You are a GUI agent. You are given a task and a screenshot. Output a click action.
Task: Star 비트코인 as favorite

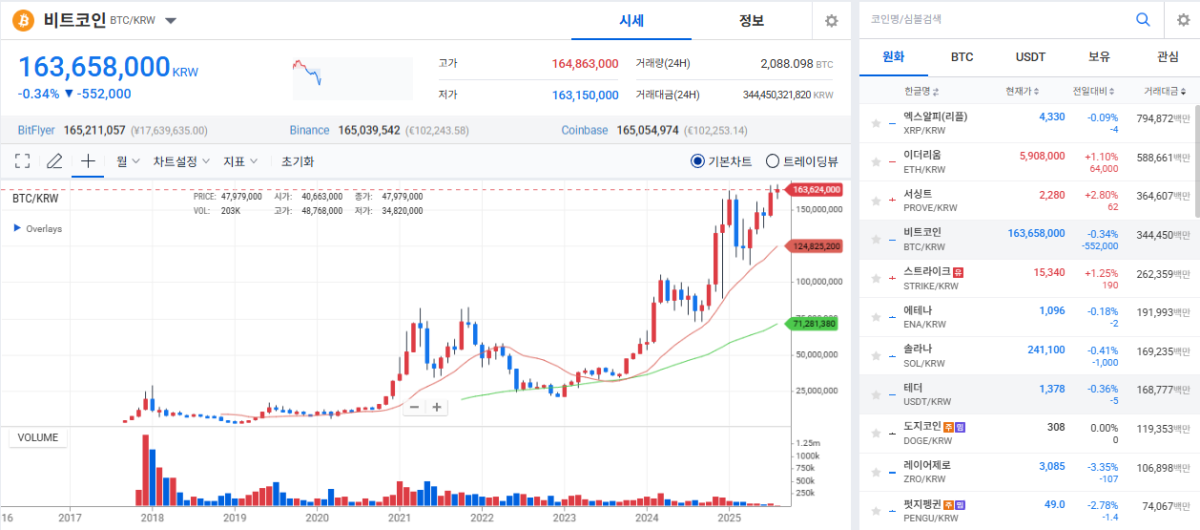876,240
